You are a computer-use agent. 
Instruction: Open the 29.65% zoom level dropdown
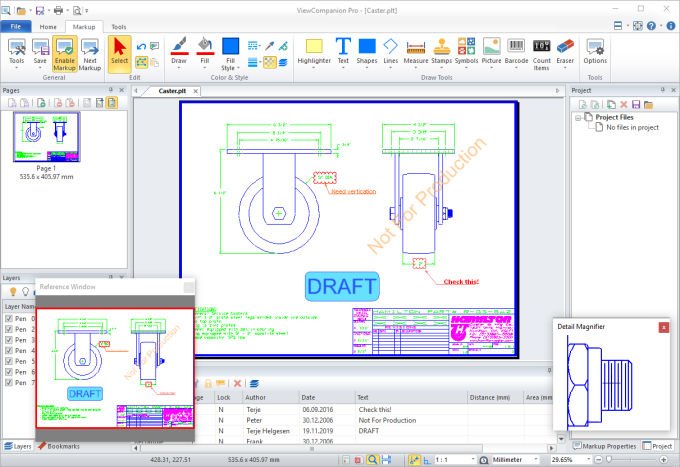click(x=588, y=459)
